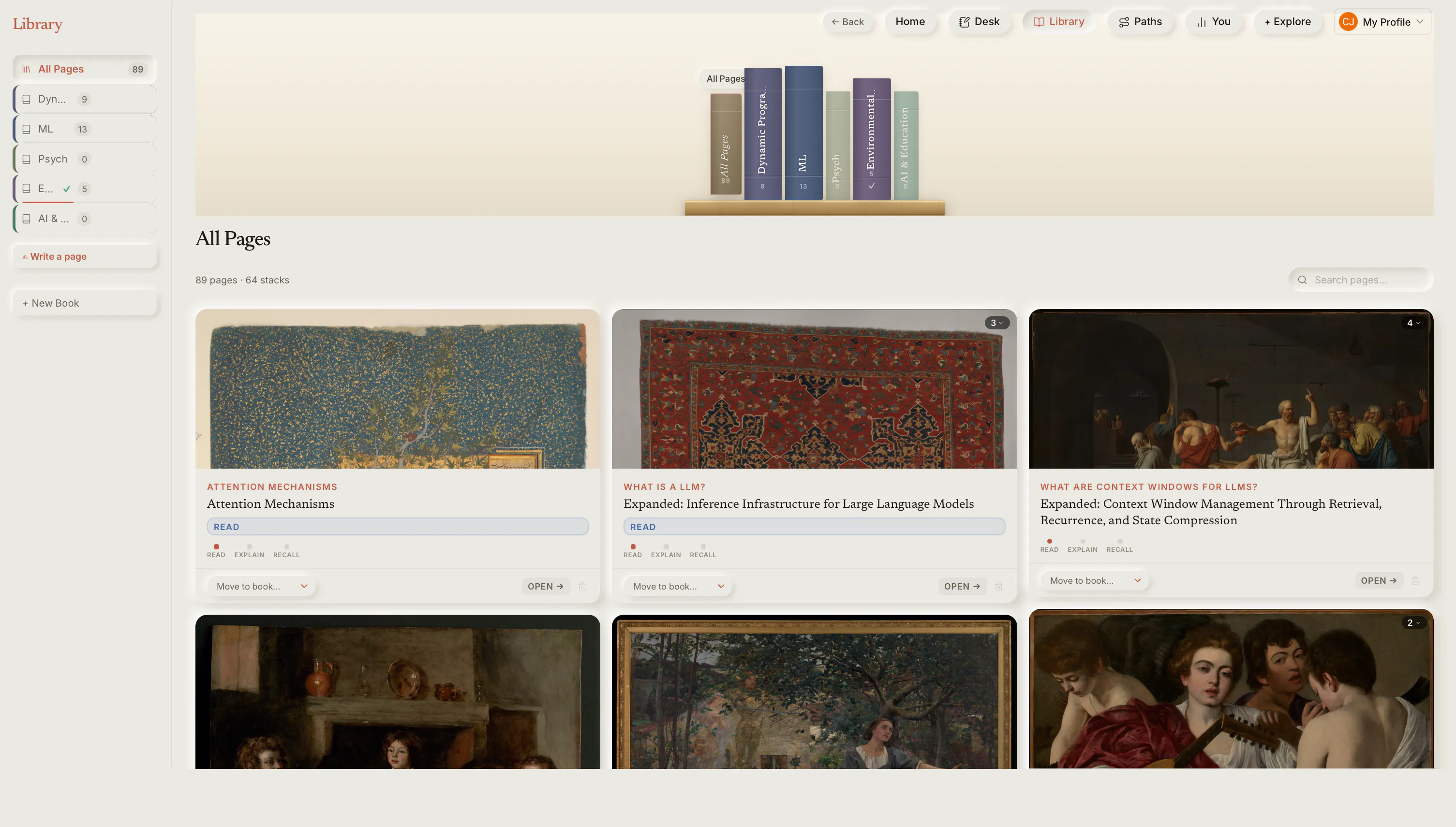Expand the 4-page stack badge

1413,323
